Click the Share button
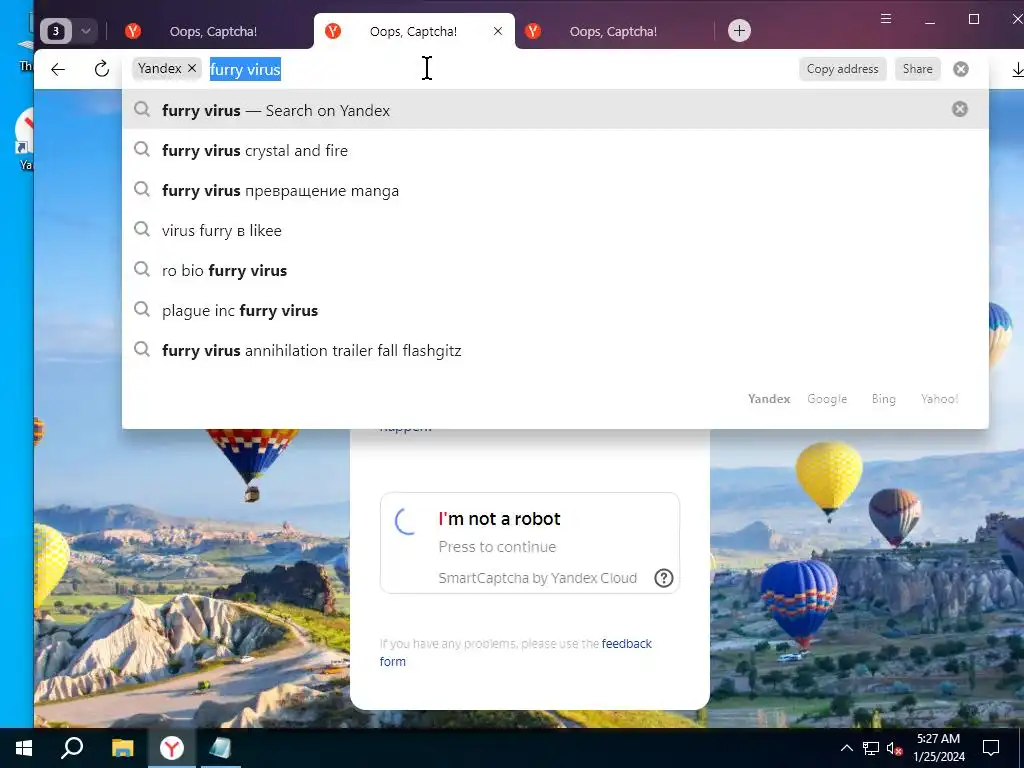 pyautogui.click(x=918, y=69)
